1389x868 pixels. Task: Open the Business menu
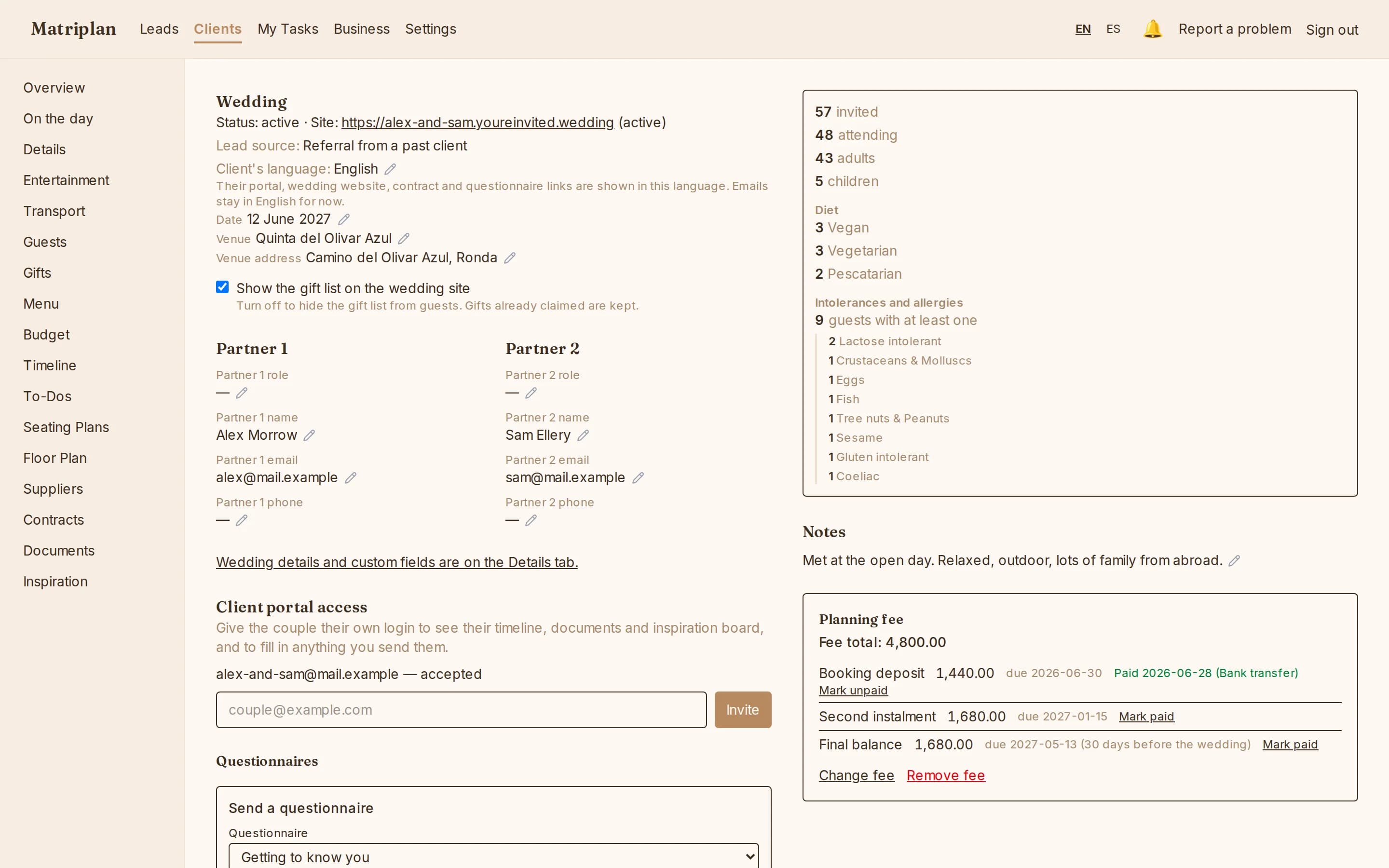coord(362,29)
